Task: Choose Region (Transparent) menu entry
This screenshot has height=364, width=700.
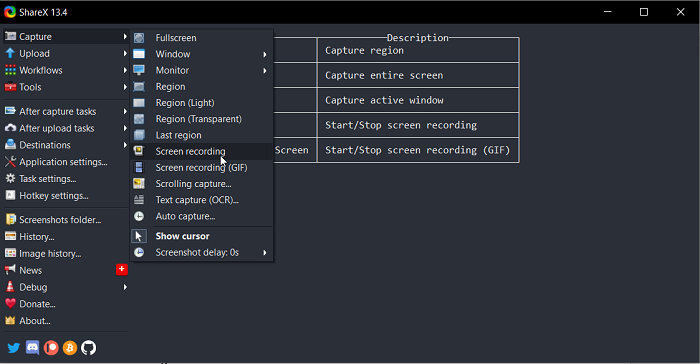Action: click(x=202, y=119)
